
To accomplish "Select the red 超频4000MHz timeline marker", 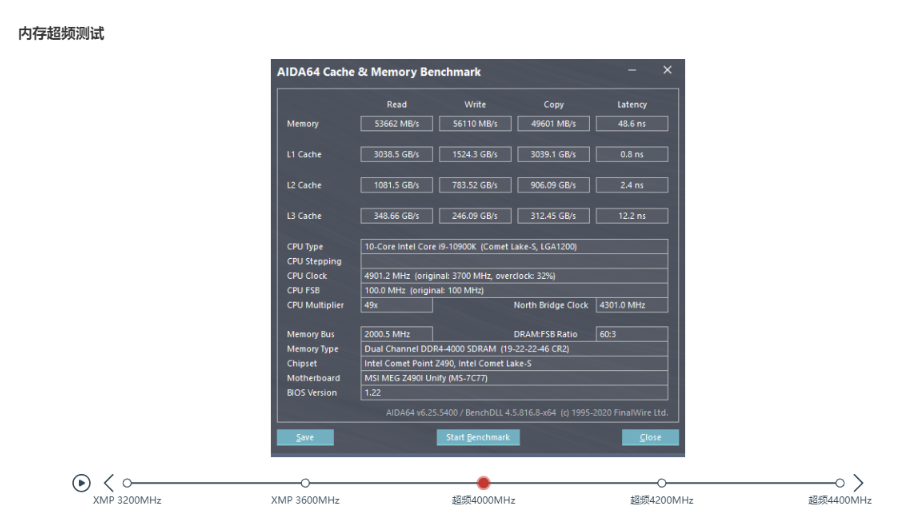I will click(483, 483).
